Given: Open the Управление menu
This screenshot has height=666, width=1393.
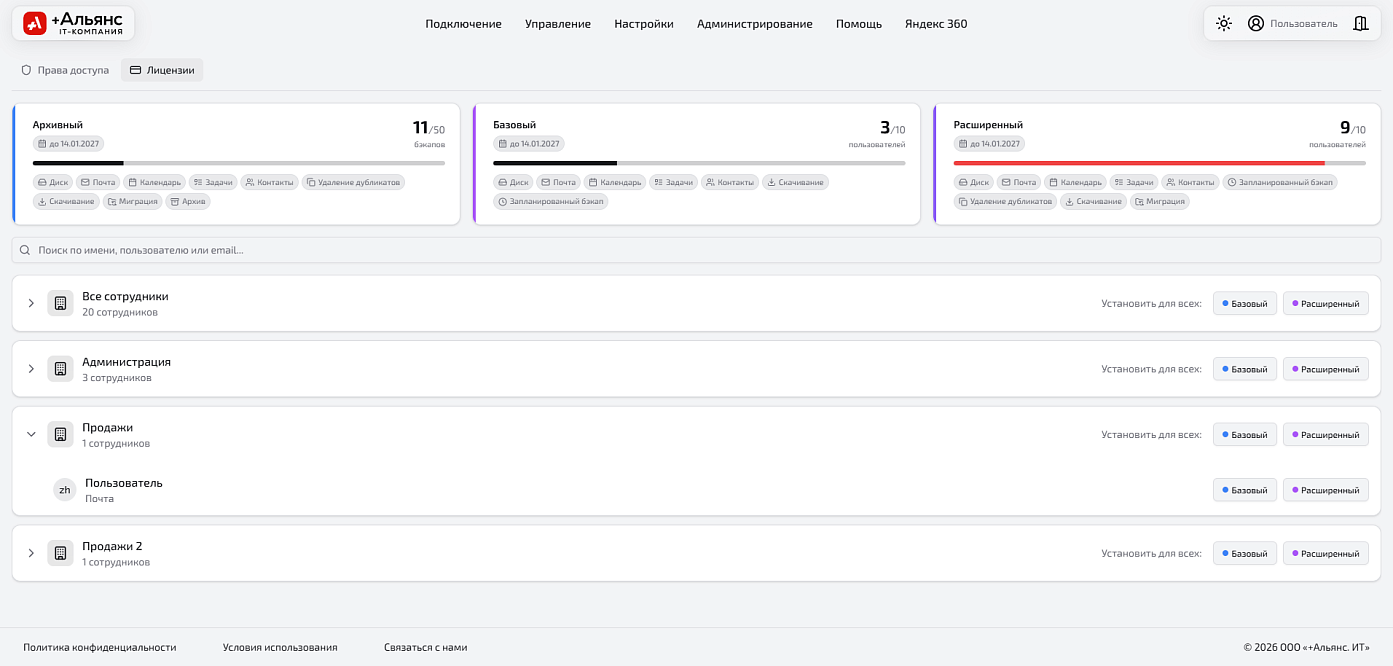Looking at the screenshot, I should point(558,23).
